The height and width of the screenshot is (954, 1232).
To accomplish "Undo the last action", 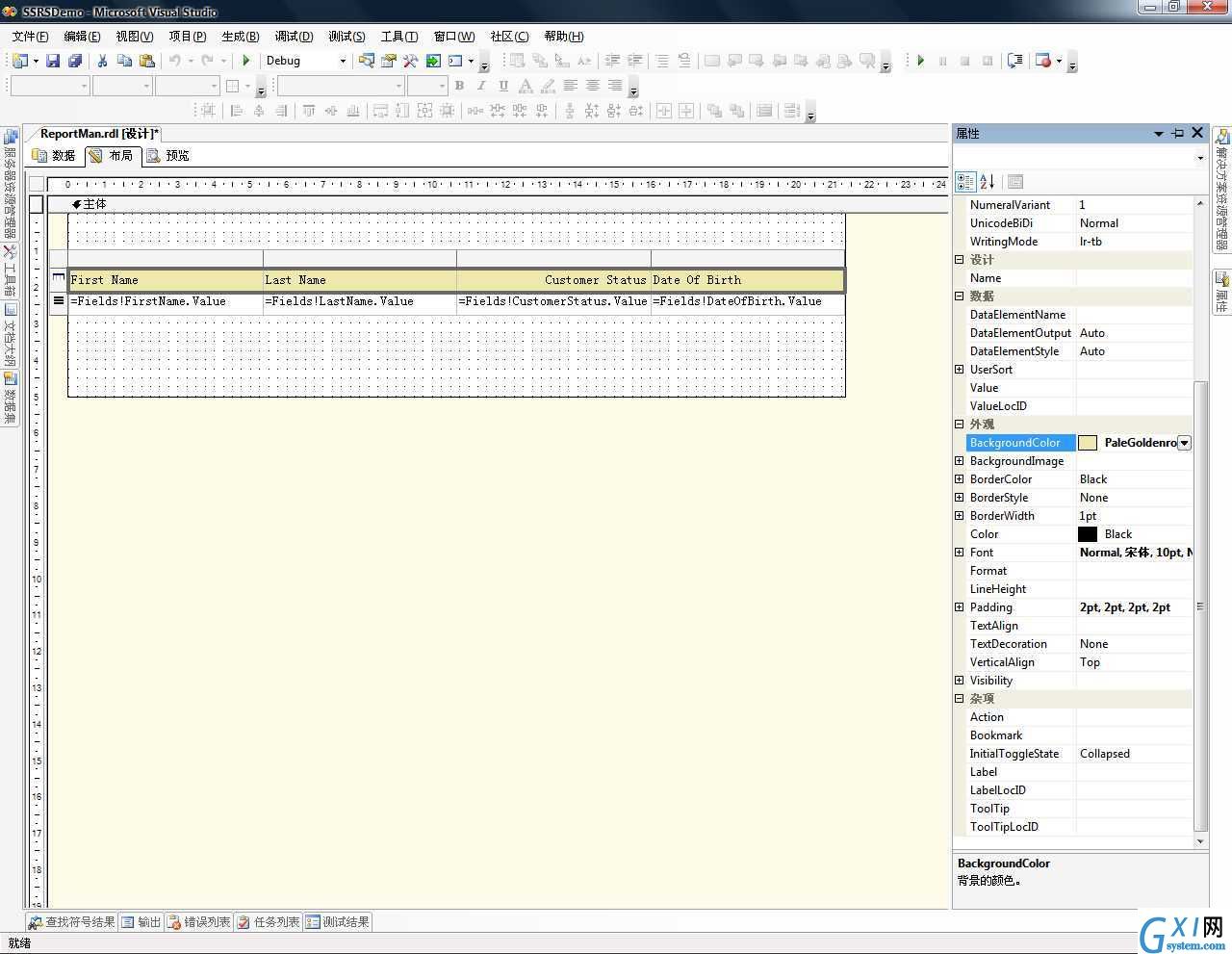I will (175, 61).
